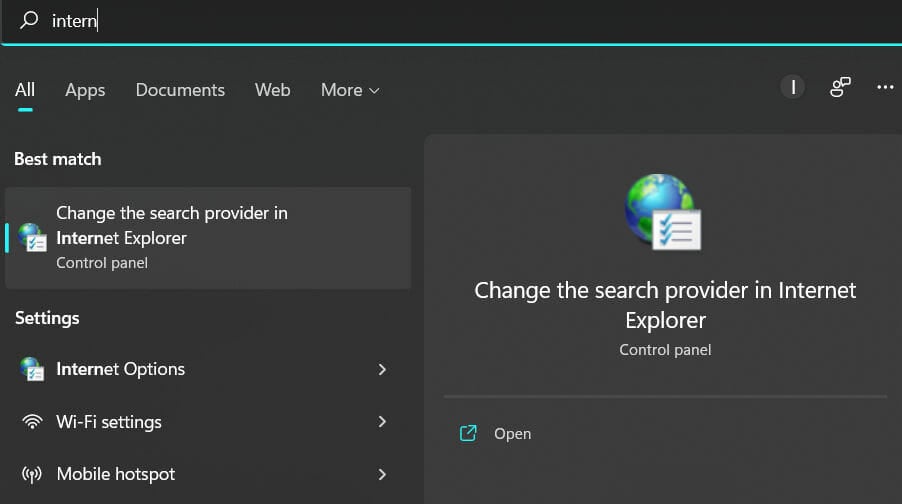Expand Internet Options chevron
This screenshot has height=504, width=902.
pyautogui.click(x=382, y=369)
